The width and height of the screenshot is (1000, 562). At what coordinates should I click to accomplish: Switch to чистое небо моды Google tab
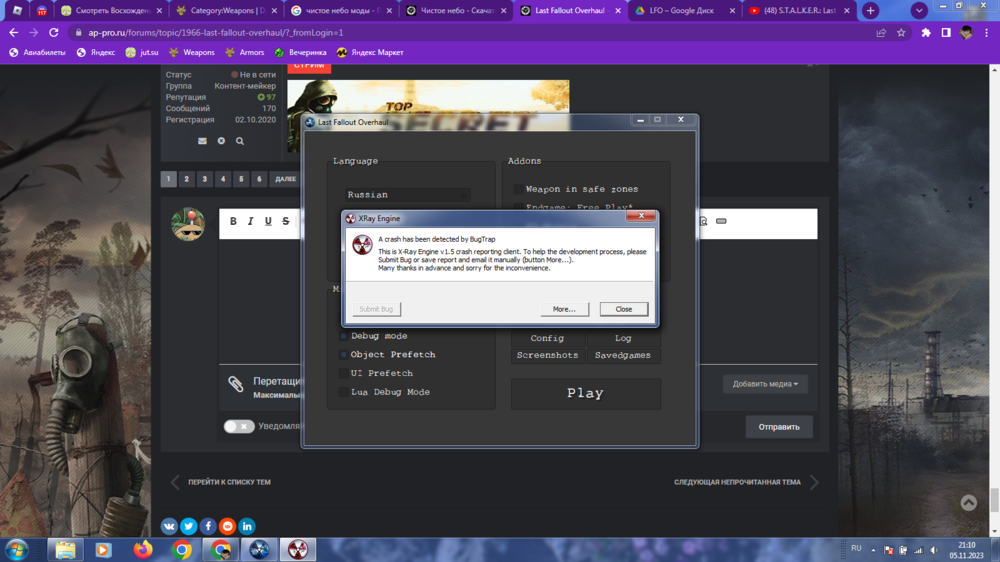341,11
